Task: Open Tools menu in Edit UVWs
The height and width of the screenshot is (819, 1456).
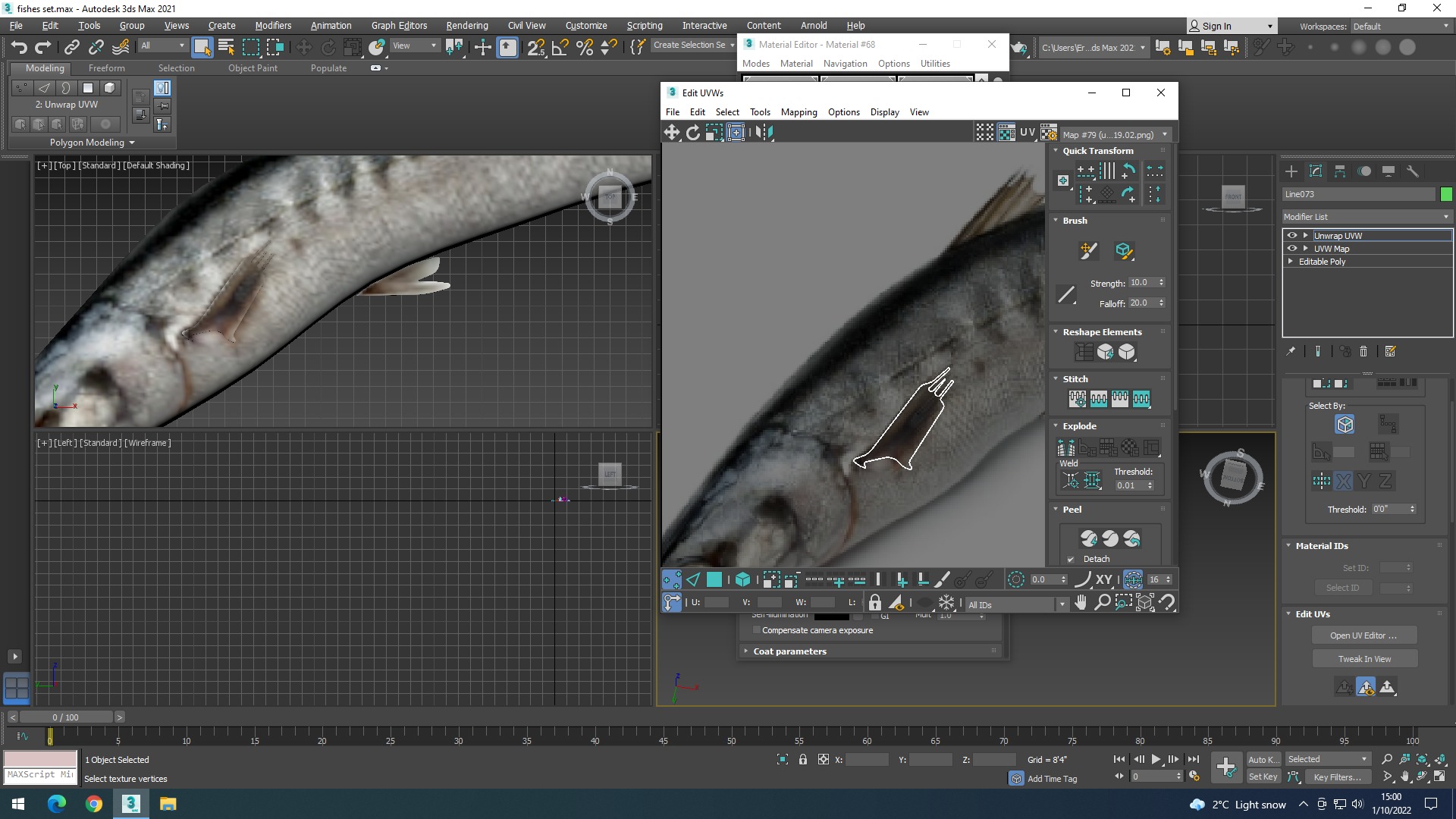Action: click(x=760, y=112)
